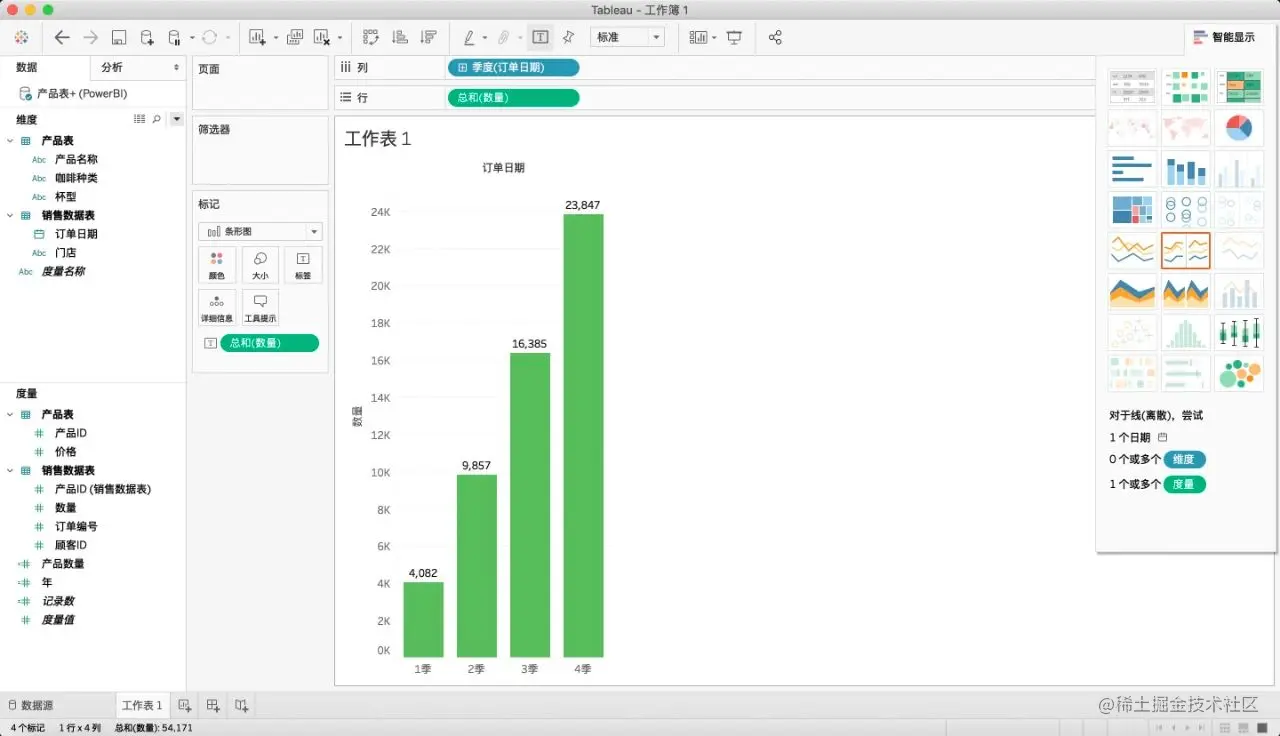
Task: Select stacked bars chart in Show Me
Action: 1186,169
